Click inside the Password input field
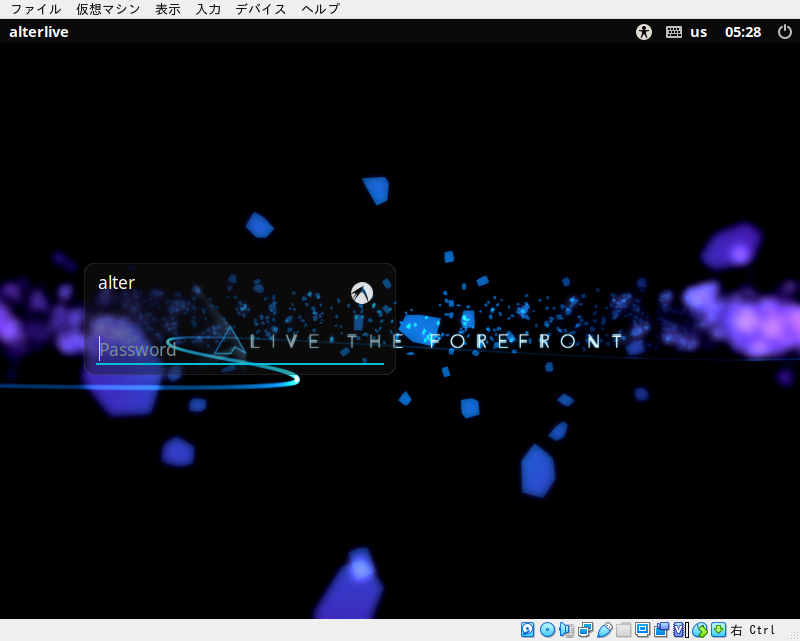This screenshot has width=800, height=641. [x=200, y=349]
